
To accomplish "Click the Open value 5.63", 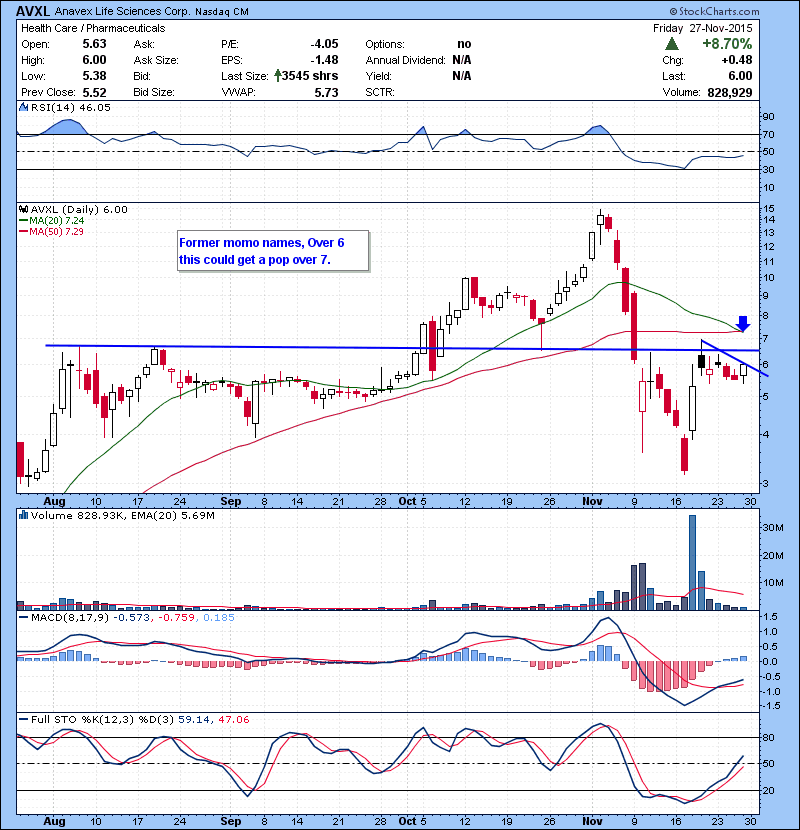I will point(94,44).
